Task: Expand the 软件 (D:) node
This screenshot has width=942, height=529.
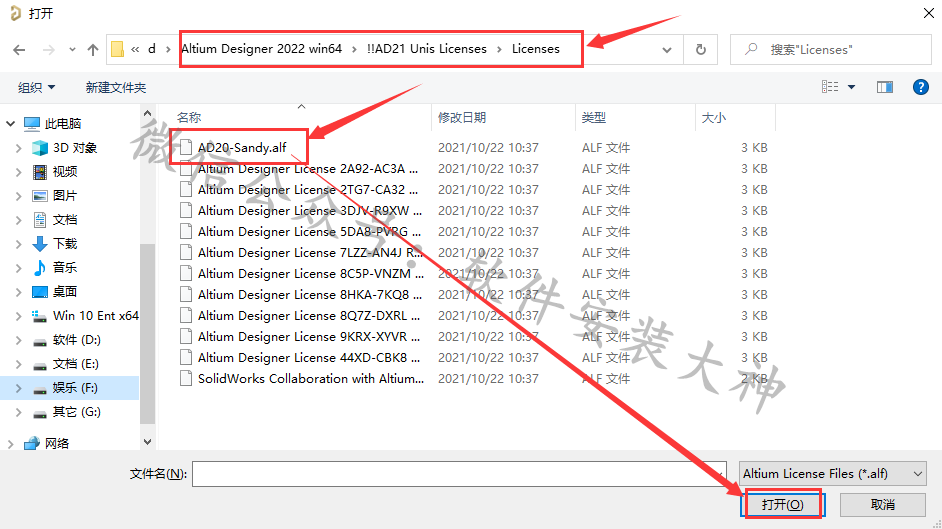Action: click(x=19, y=340)
